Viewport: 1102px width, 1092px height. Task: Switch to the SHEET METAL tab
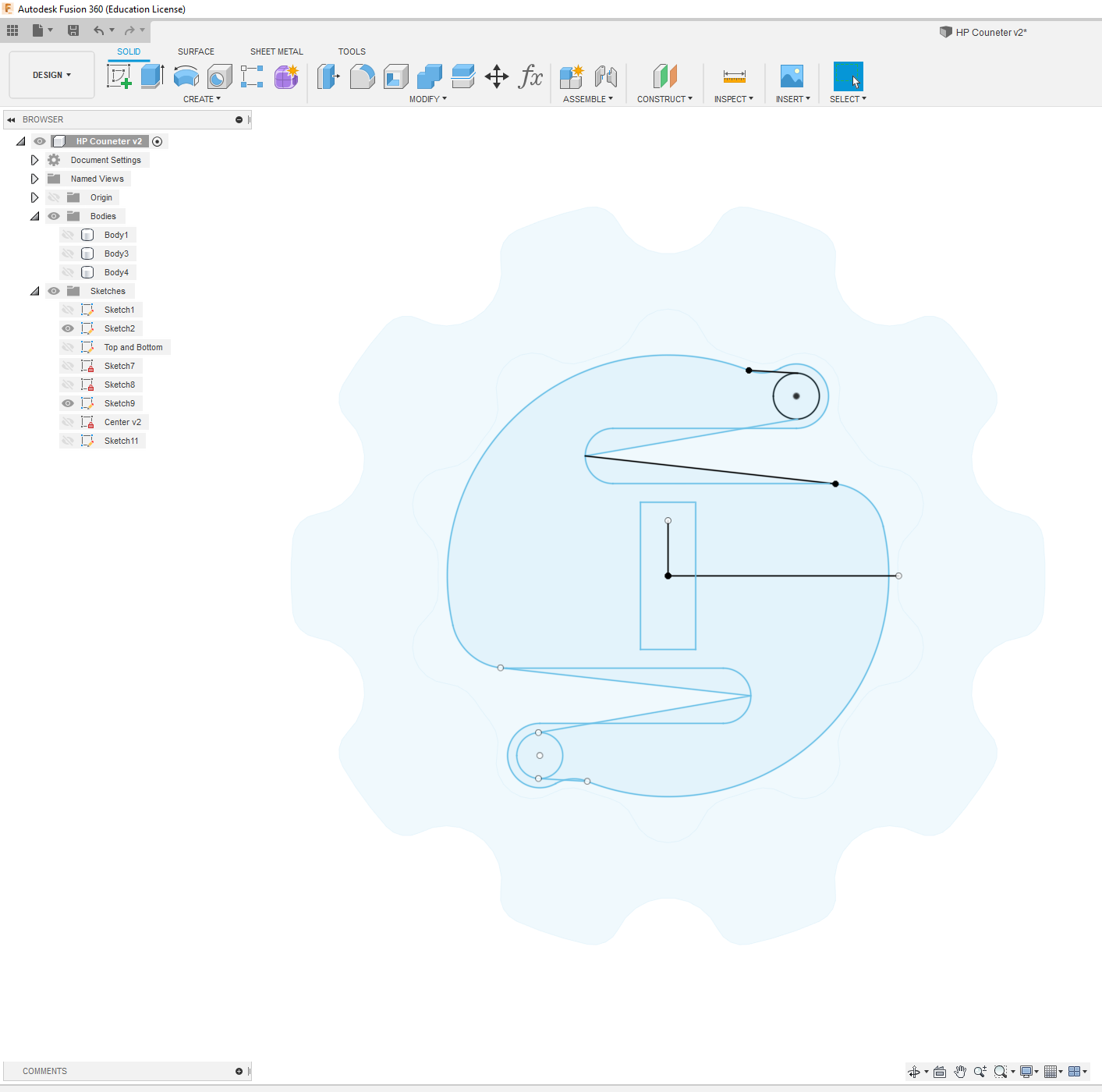pos(276,51)
